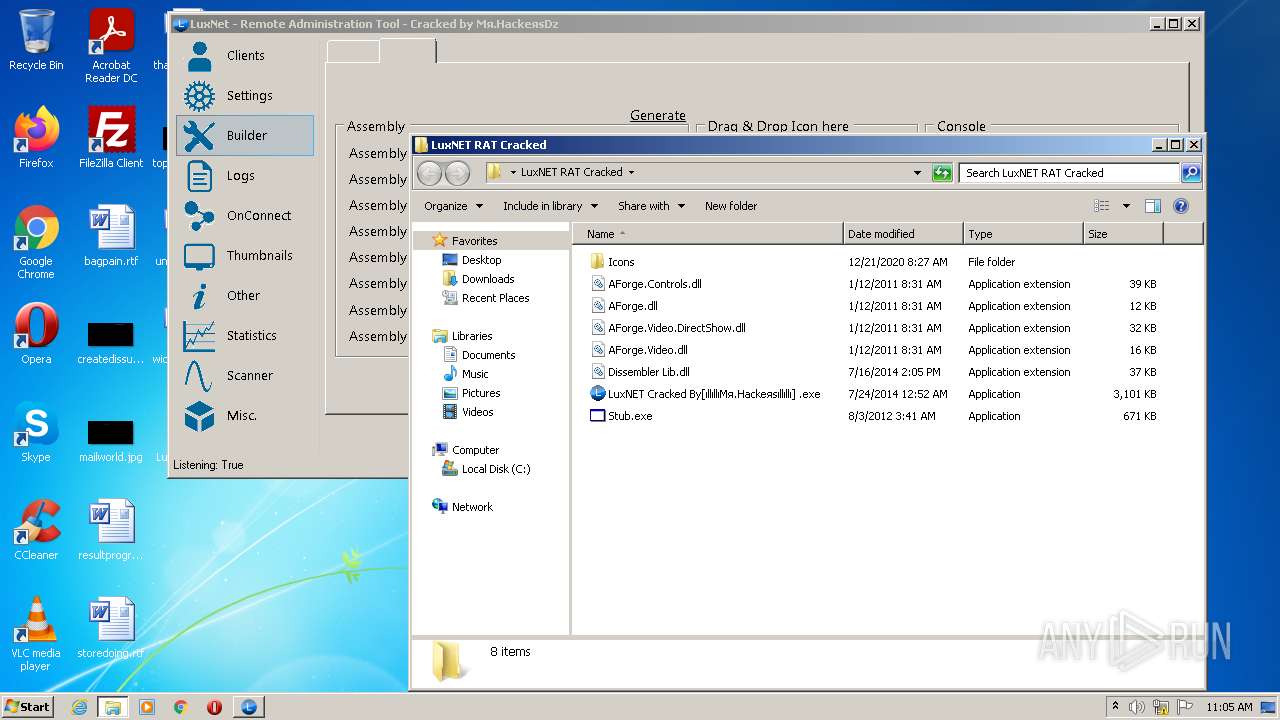Sort by Name column header
The width and height of the screenshot is (1280, 720).
[708, 234]
